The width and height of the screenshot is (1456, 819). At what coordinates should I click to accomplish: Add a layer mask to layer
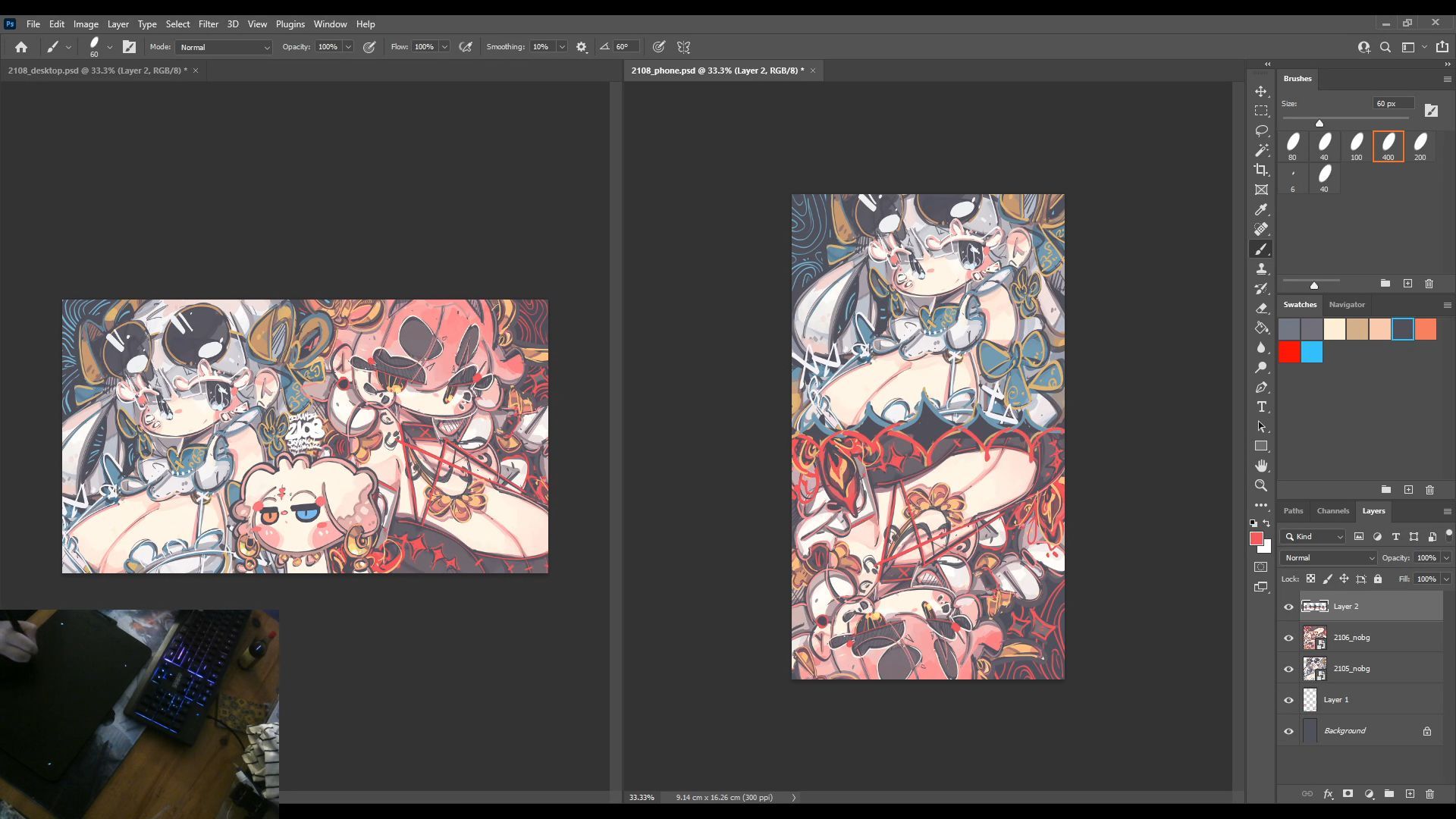tap(1348, 794)
